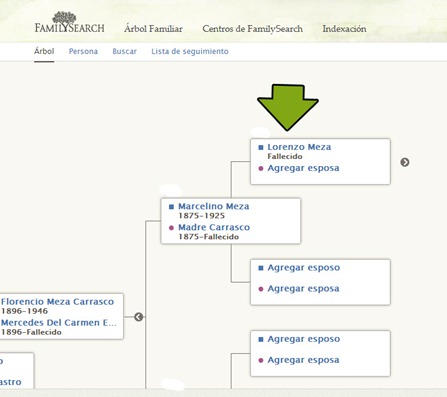
Task: Open the Lista de seguimiento tab
Action: click(x=190, y=51)
